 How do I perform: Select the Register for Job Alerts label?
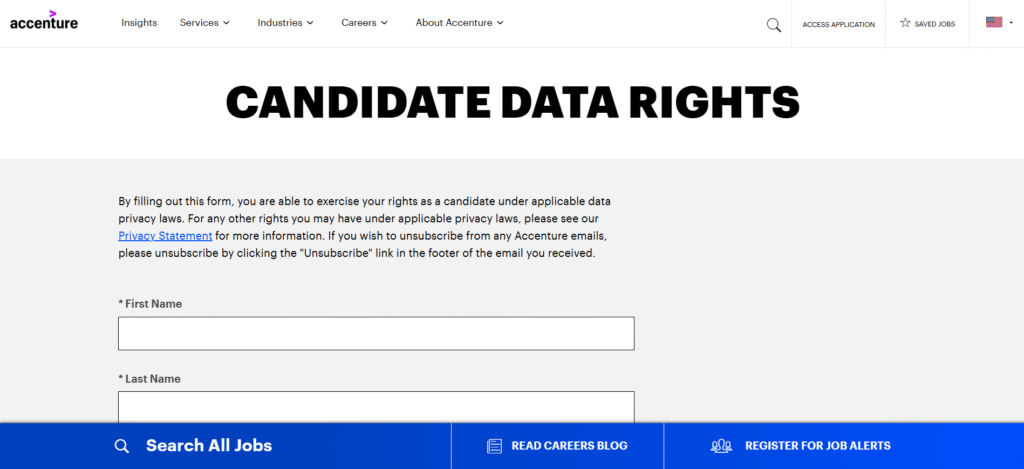pos(817,446)
